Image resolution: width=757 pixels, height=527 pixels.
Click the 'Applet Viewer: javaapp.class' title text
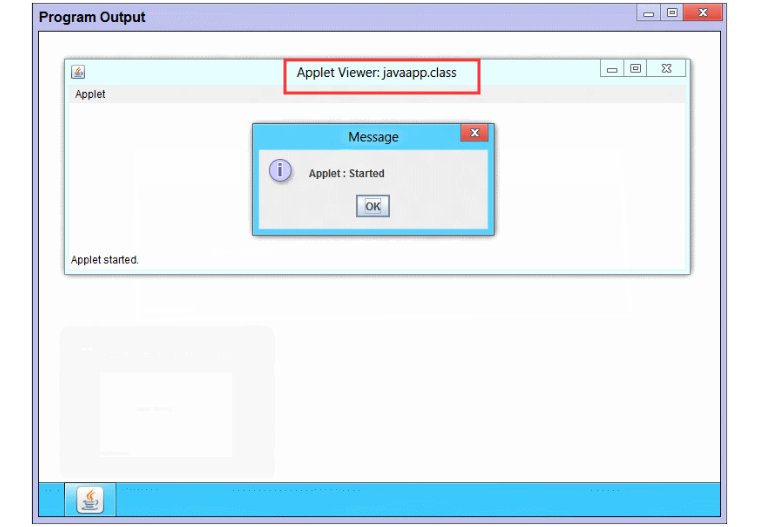tap(376, 73)
